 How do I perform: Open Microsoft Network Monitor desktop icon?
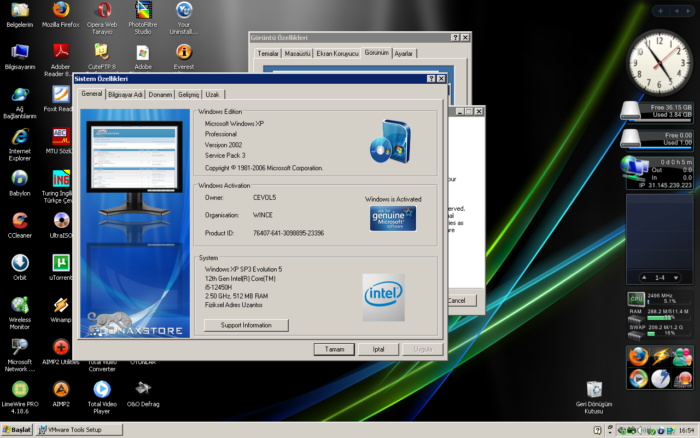(20, 355)
